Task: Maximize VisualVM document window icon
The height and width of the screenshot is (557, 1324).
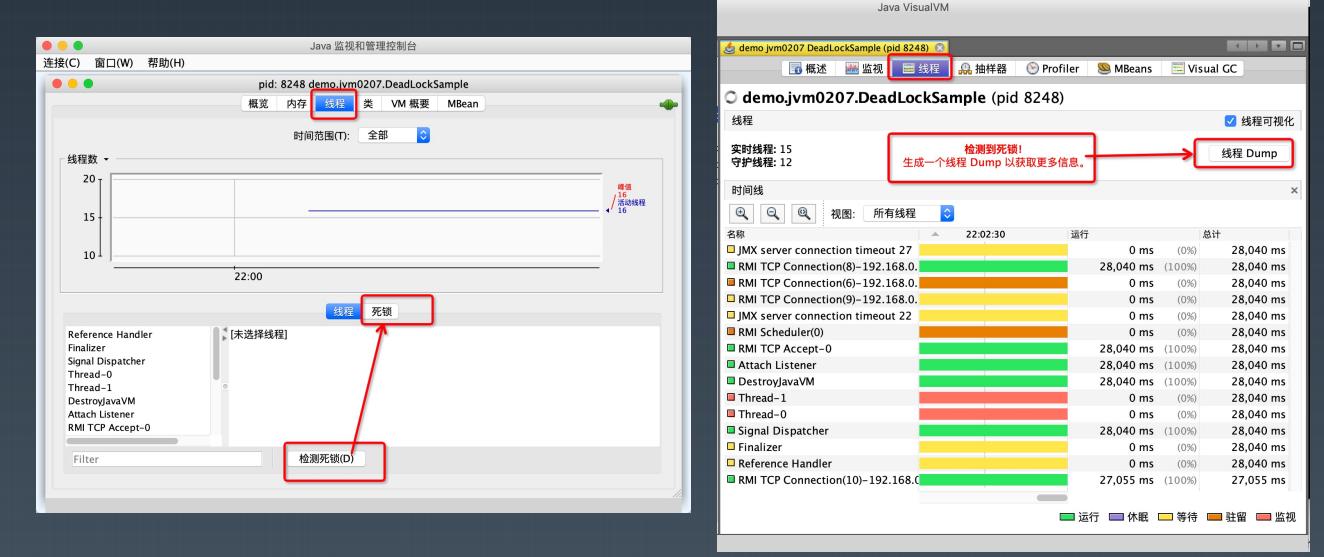Action: (1297, 46)
